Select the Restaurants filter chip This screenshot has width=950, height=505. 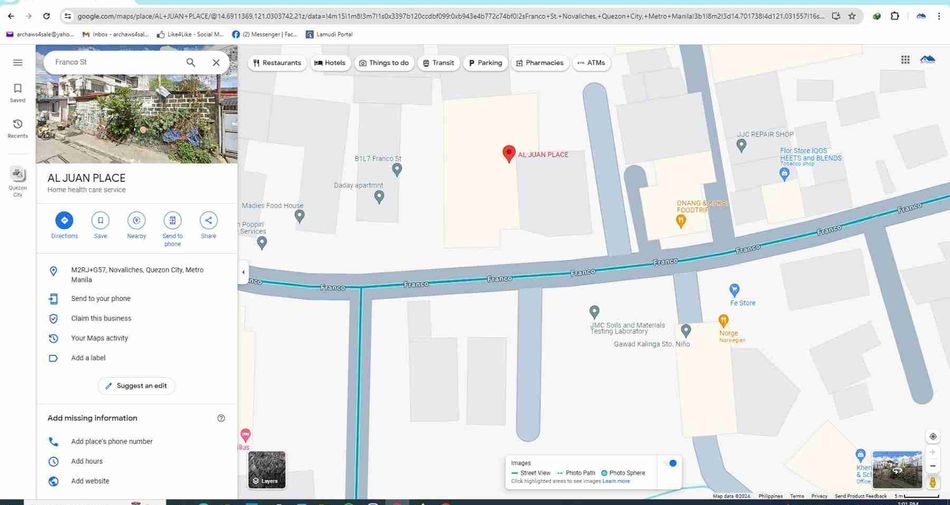[276, 63]
